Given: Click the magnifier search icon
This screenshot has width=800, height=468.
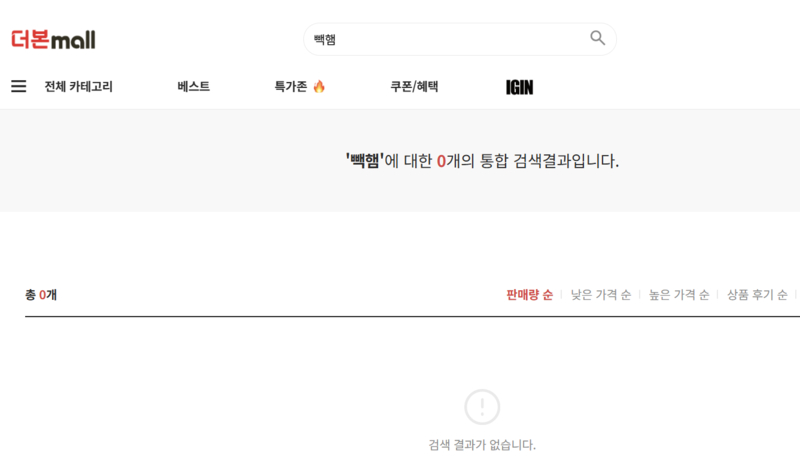Looking at the screenshot, I should coord(597,39).
